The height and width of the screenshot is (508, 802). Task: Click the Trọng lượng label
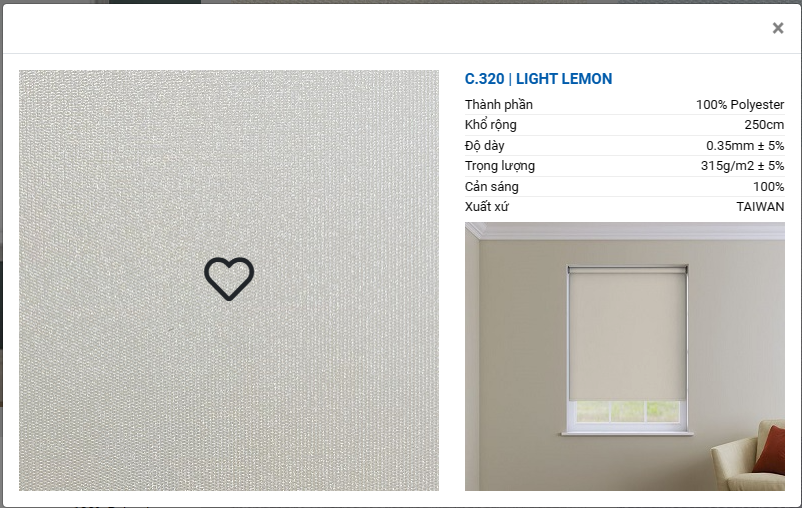[x=500, y=166]
